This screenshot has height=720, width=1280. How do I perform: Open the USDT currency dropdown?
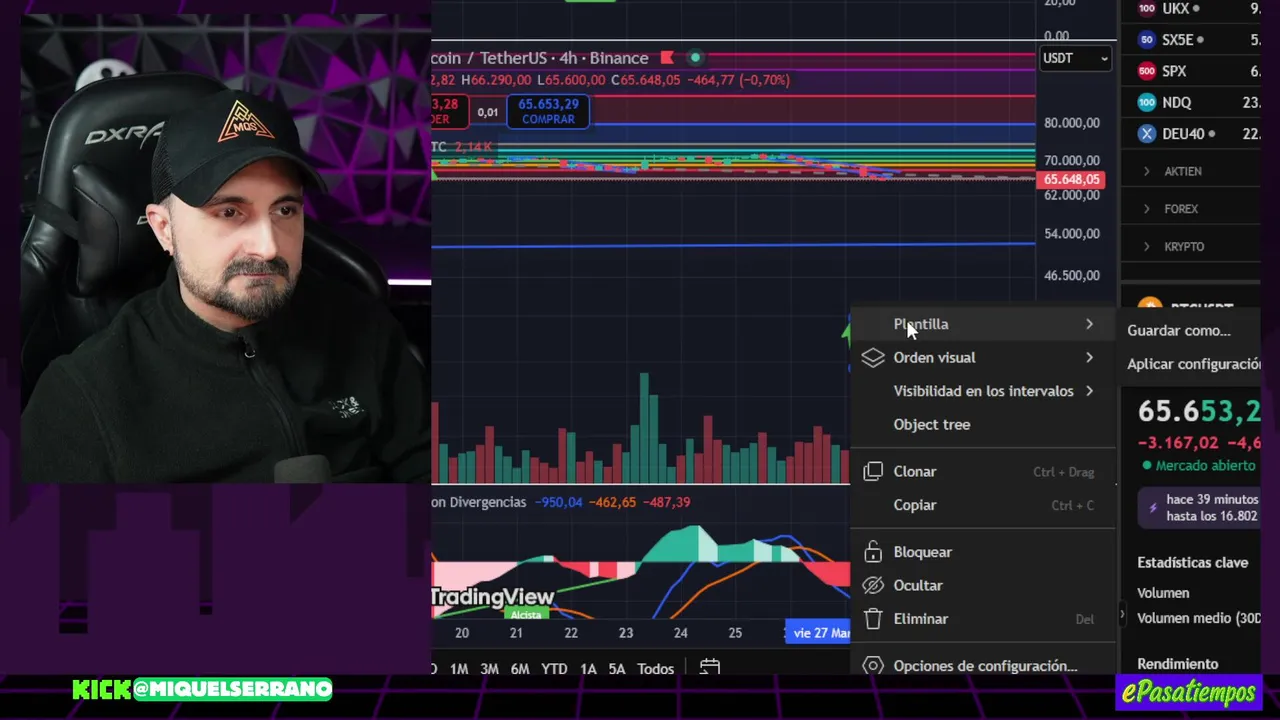[x=1075, y=58]
